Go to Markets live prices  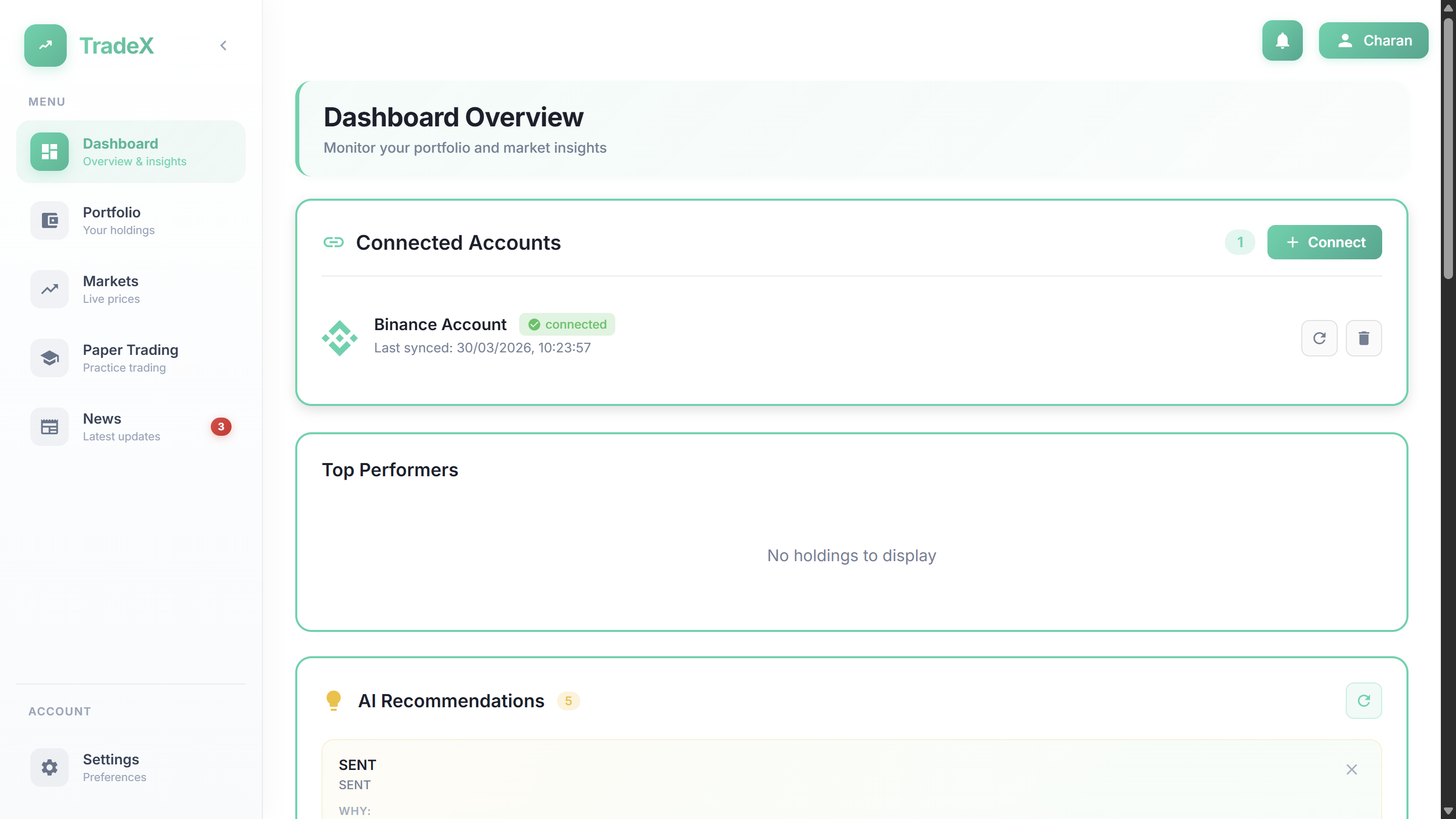coord(131,289)
